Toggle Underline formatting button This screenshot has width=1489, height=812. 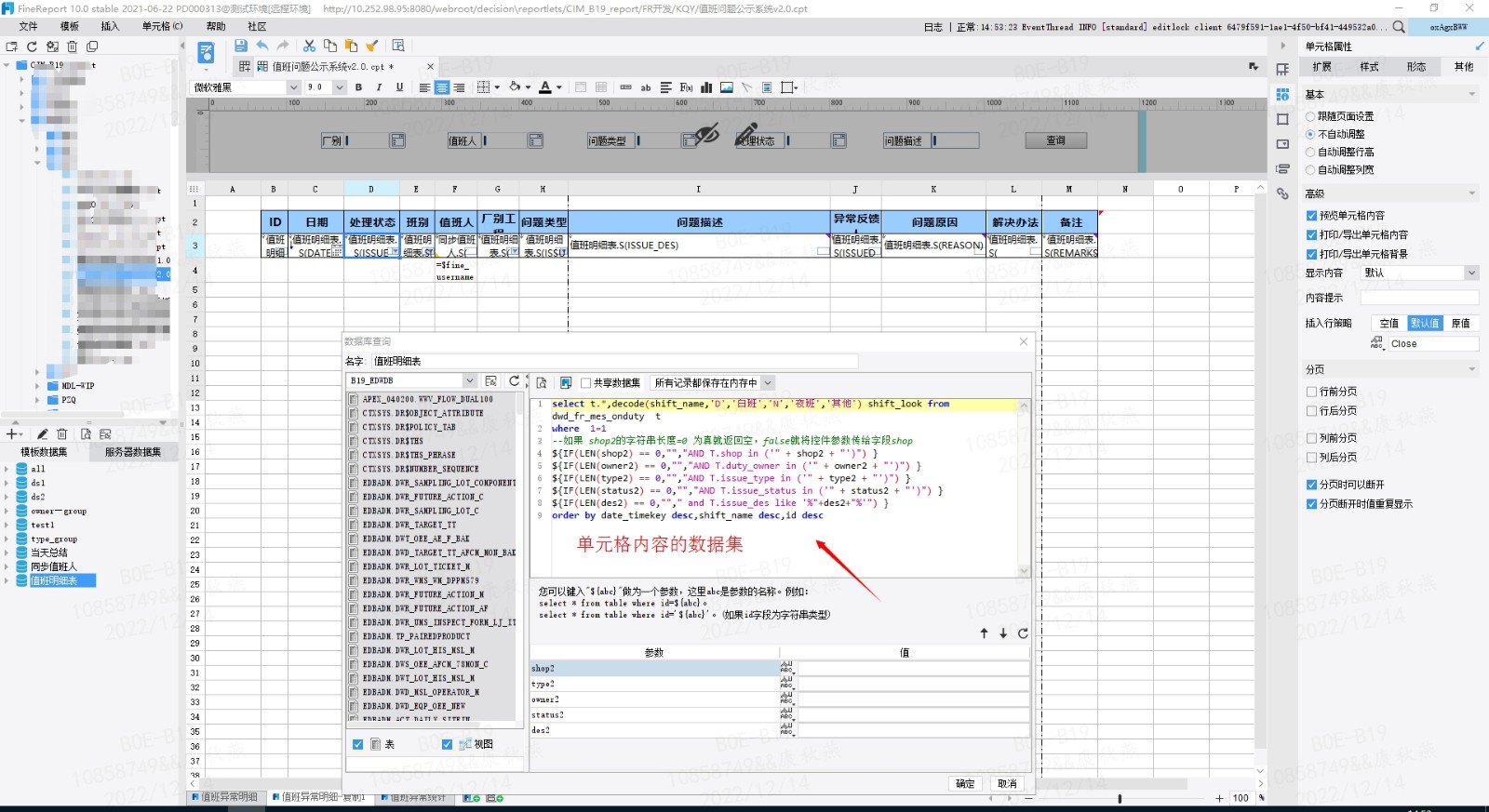pyautogui.click(x=399, y=87)
